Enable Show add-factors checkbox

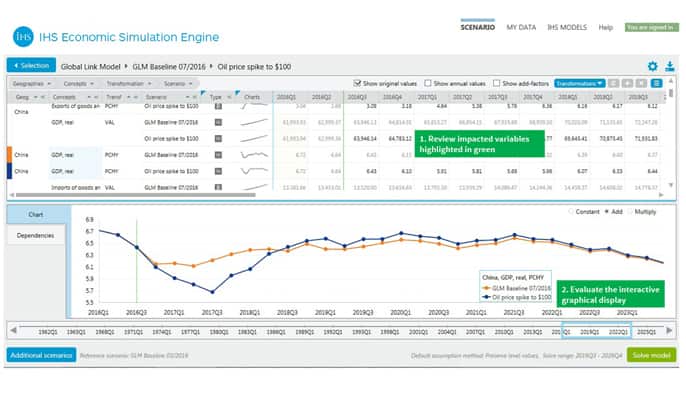(497, 83)
